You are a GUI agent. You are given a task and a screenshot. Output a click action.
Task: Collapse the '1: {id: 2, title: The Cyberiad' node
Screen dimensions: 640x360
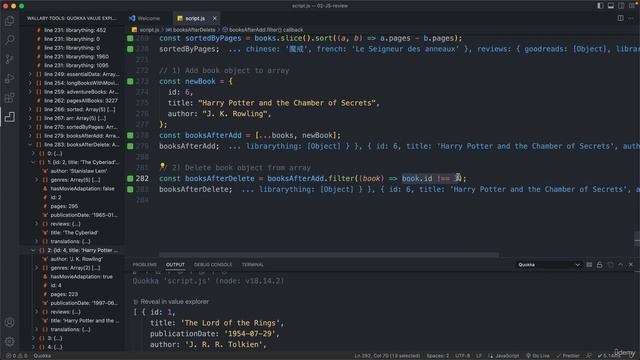[x=33, y=162]
